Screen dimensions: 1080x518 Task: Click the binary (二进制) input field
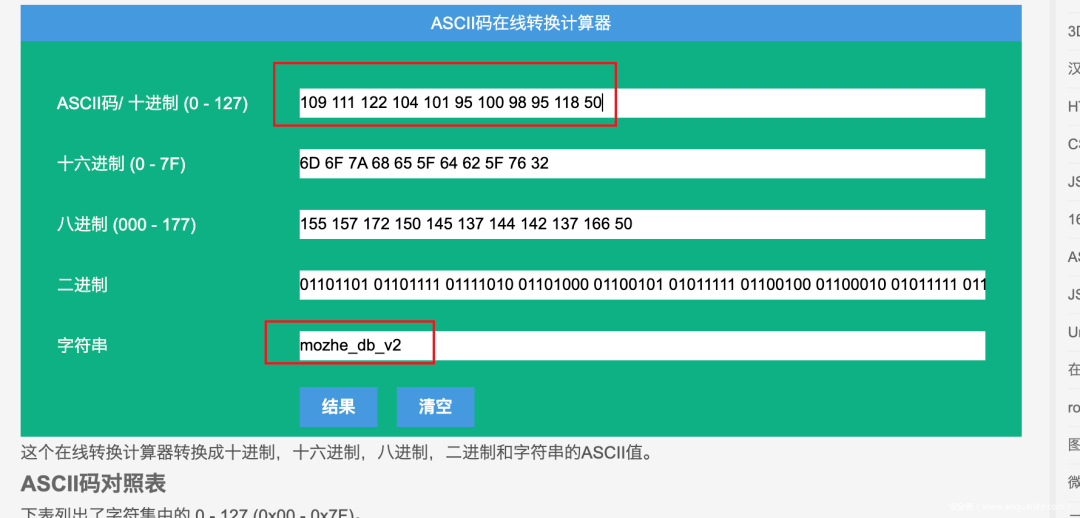pyautogui.click(x=640, y=285)
